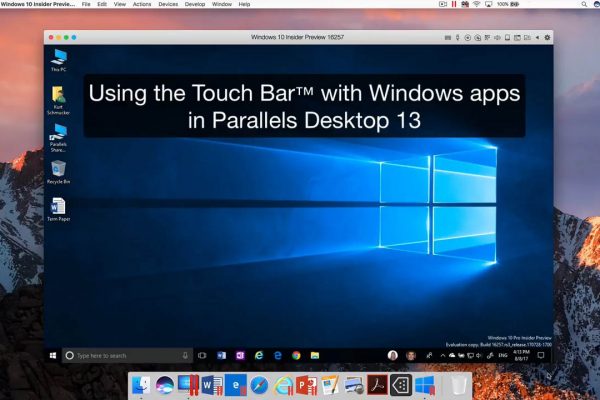Open the Wi-Fi menu bar icon
The image size is (600, 400).
[x=476, y=4]
